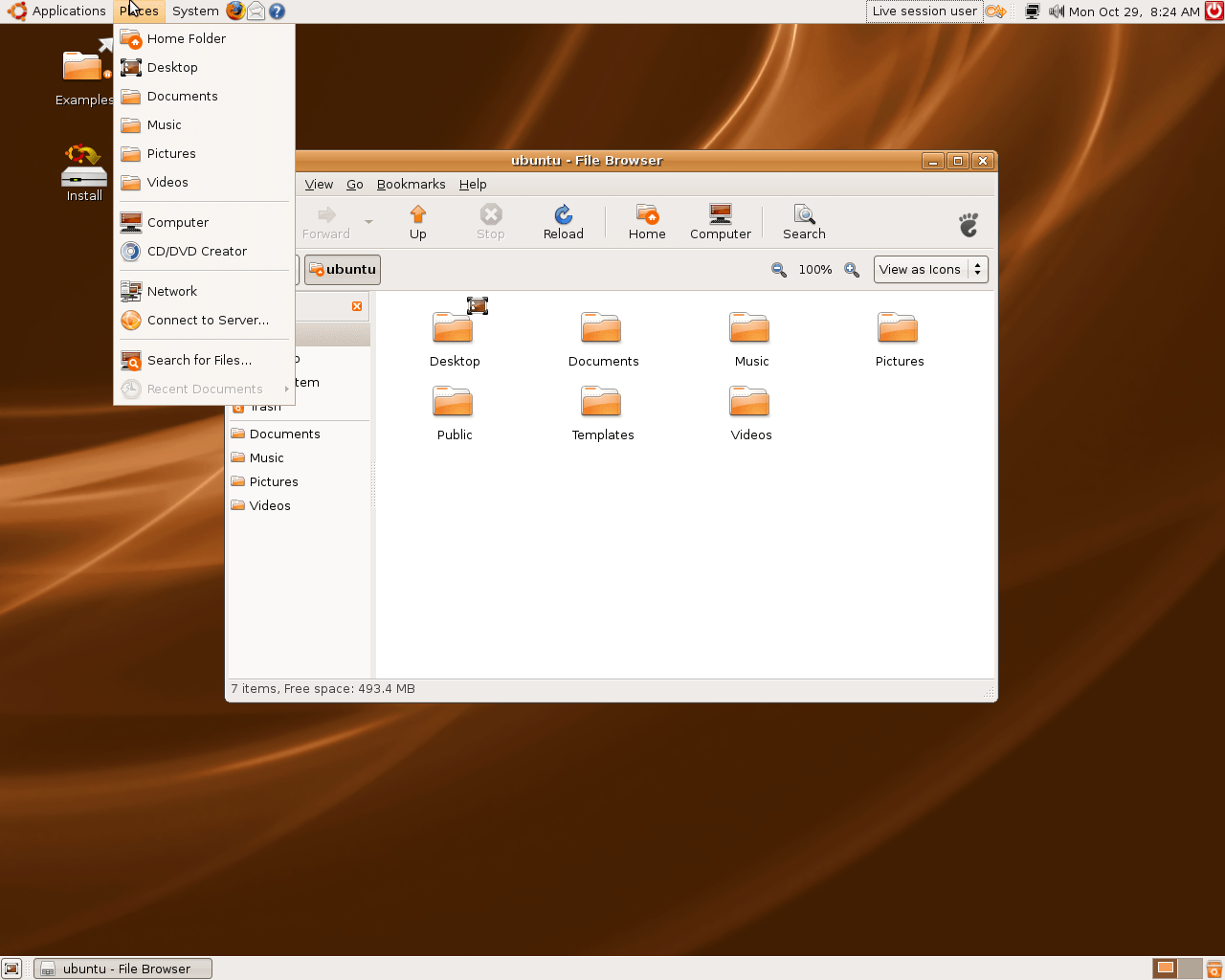1225x980 pixels.
Task: Select Desktop in the Places menu
Action: 204,67
